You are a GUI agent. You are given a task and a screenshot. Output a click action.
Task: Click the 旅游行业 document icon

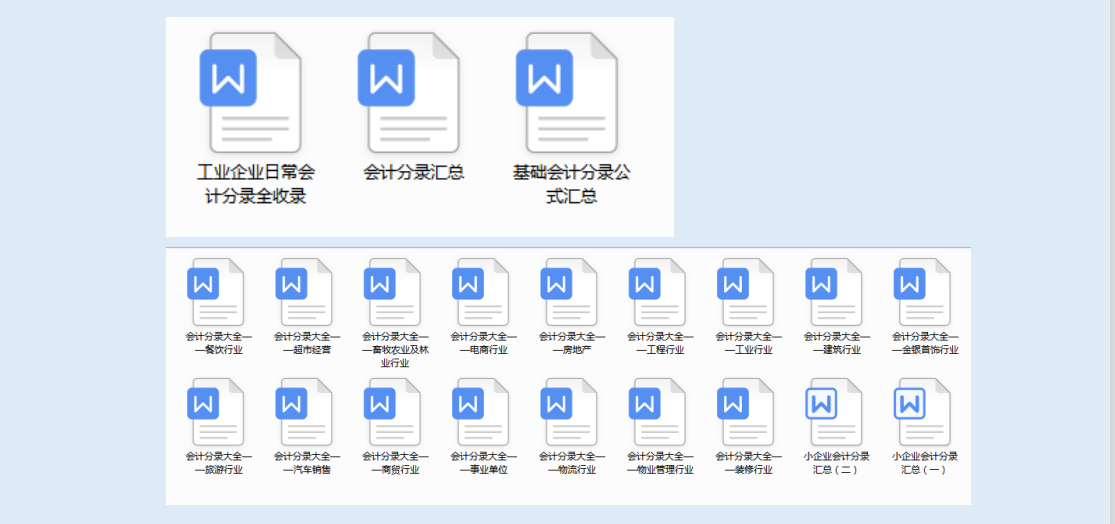[x=216, y=412]
